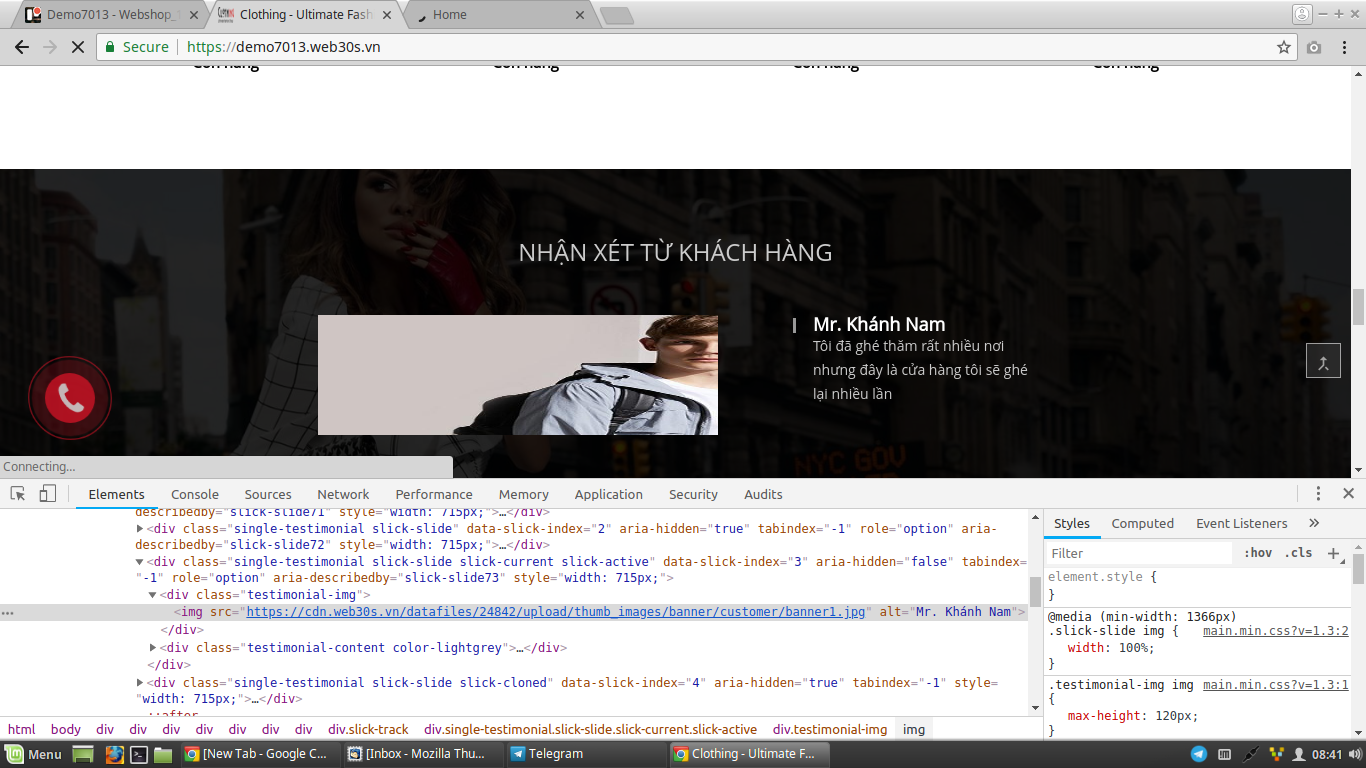This screenshot has width=1366, height=768.
Task: Switch to the Telegram taskbar window
Action: point(584,754)
